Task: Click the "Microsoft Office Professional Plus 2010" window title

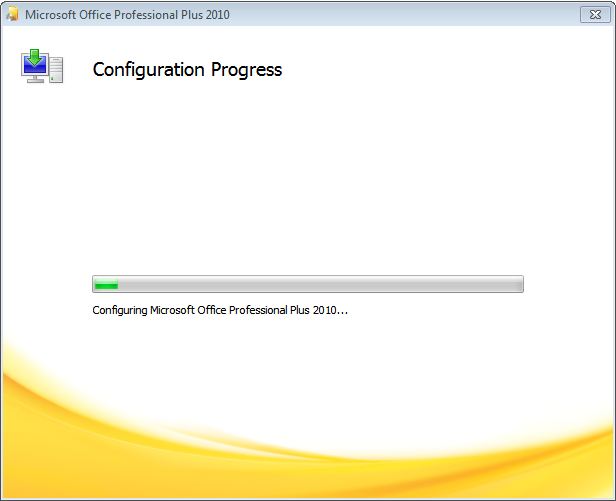Action: coord(127,15)
